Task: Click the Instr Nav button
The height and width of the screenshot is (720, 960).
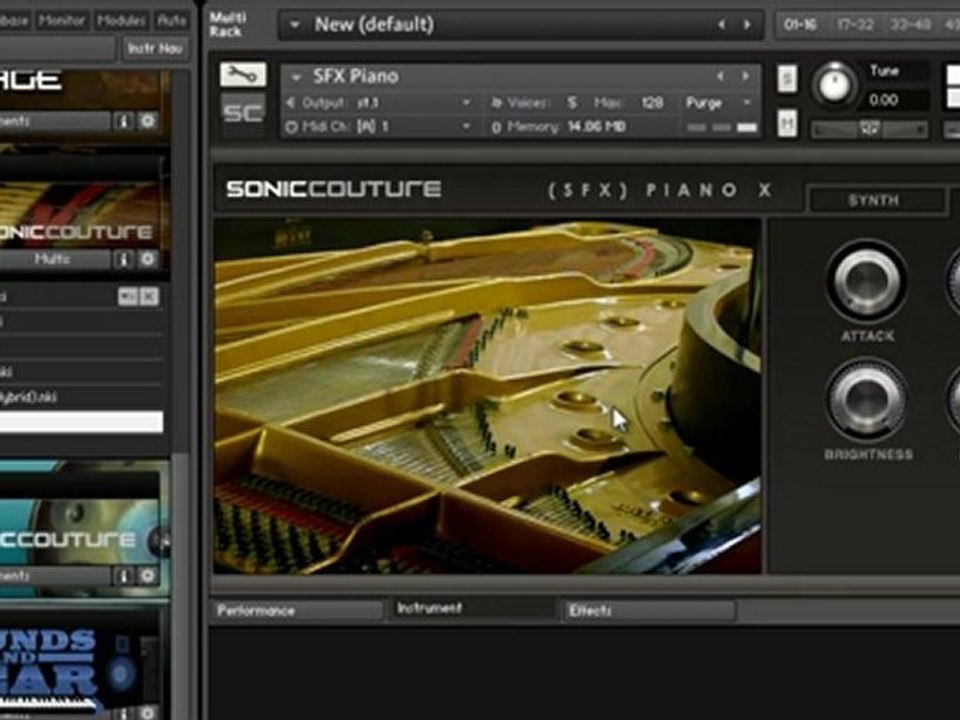Action: tap(156, 48)
